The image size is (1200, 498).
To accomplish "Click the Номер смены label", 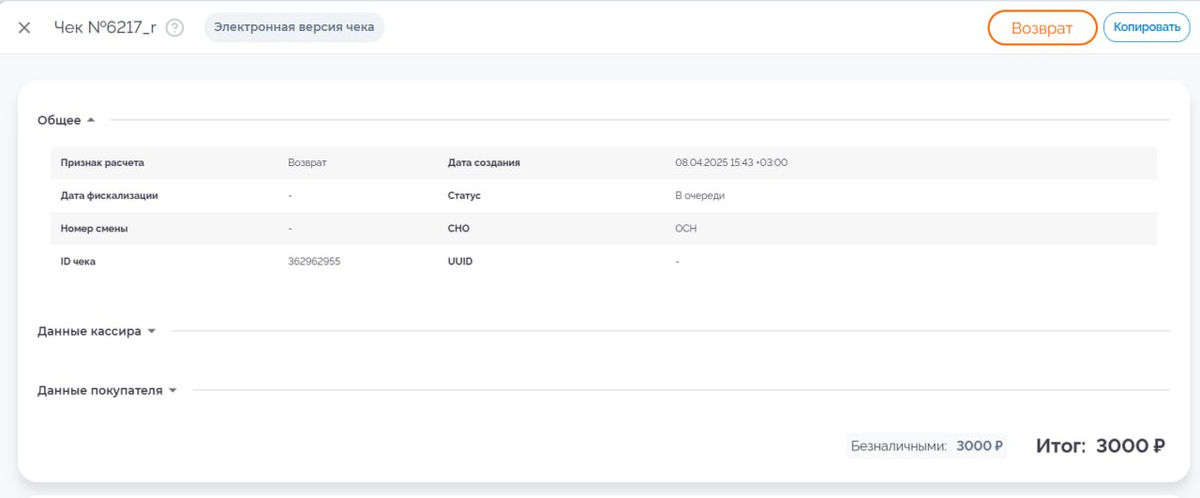I will pyautogui.click(x=94, y=228).
